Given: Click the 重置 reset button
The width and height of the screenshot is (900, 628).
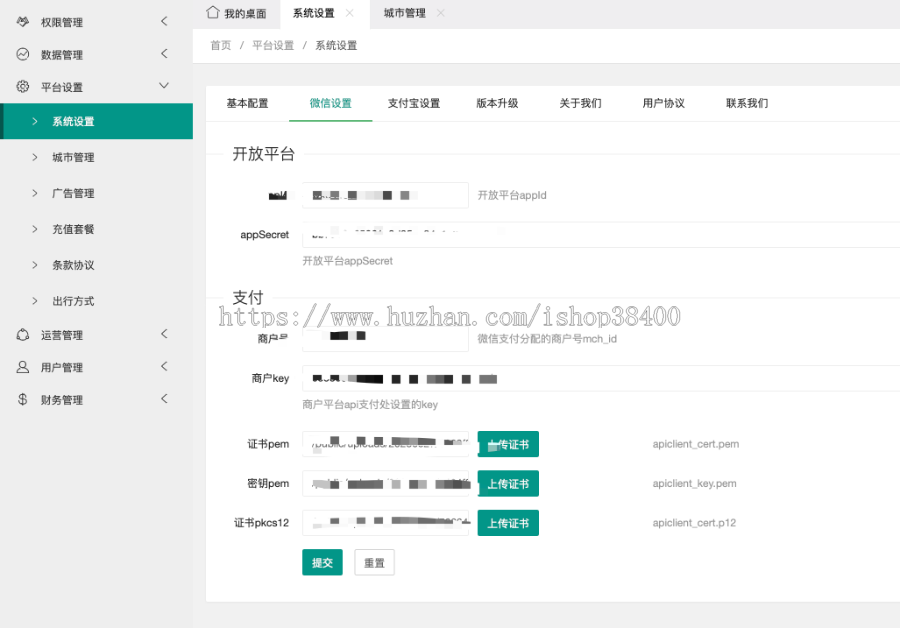Looking at the screenshot, I should (374, 563).
